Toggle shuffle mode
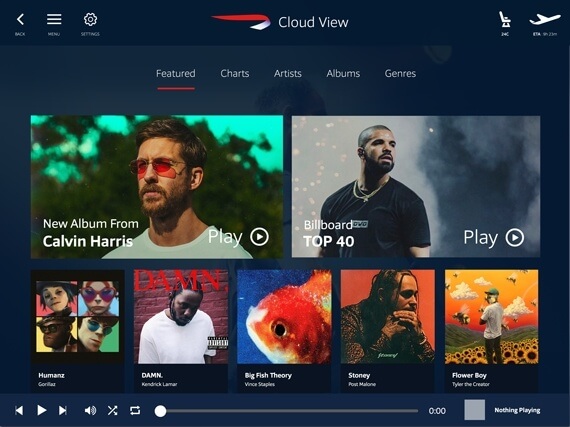The height and width of the screenshot is (427, 570). tap(113, 411)
